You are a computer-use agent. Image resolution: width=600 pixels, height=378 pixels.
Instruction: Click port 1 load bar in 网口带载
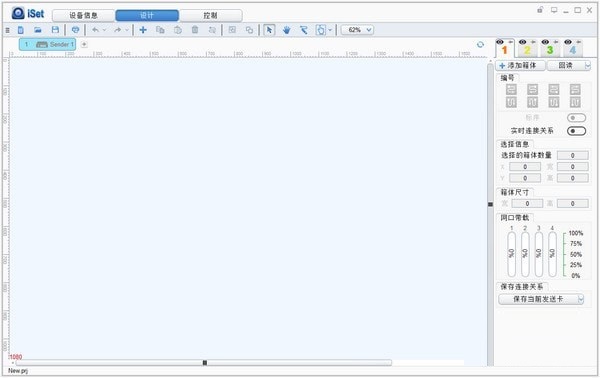pos(511,254)
